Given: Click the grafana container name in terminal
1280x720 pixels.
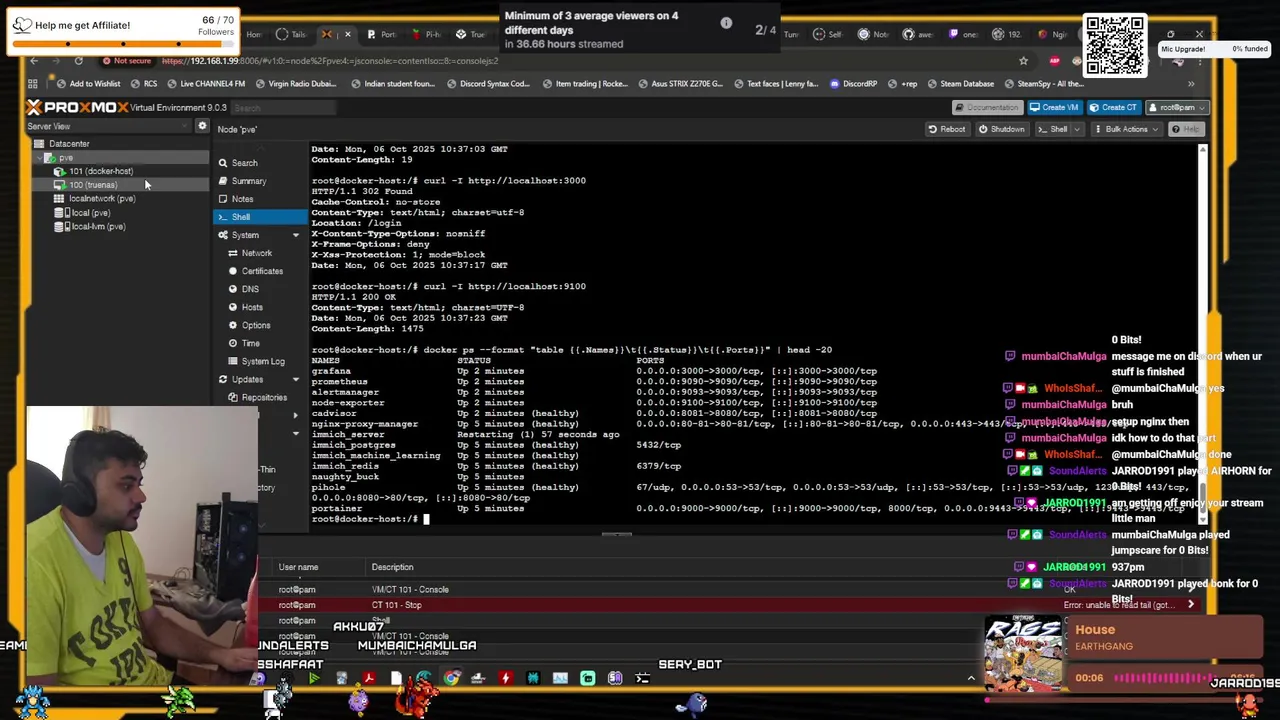Looking at the screenshot, I should [x=331, y=371].
